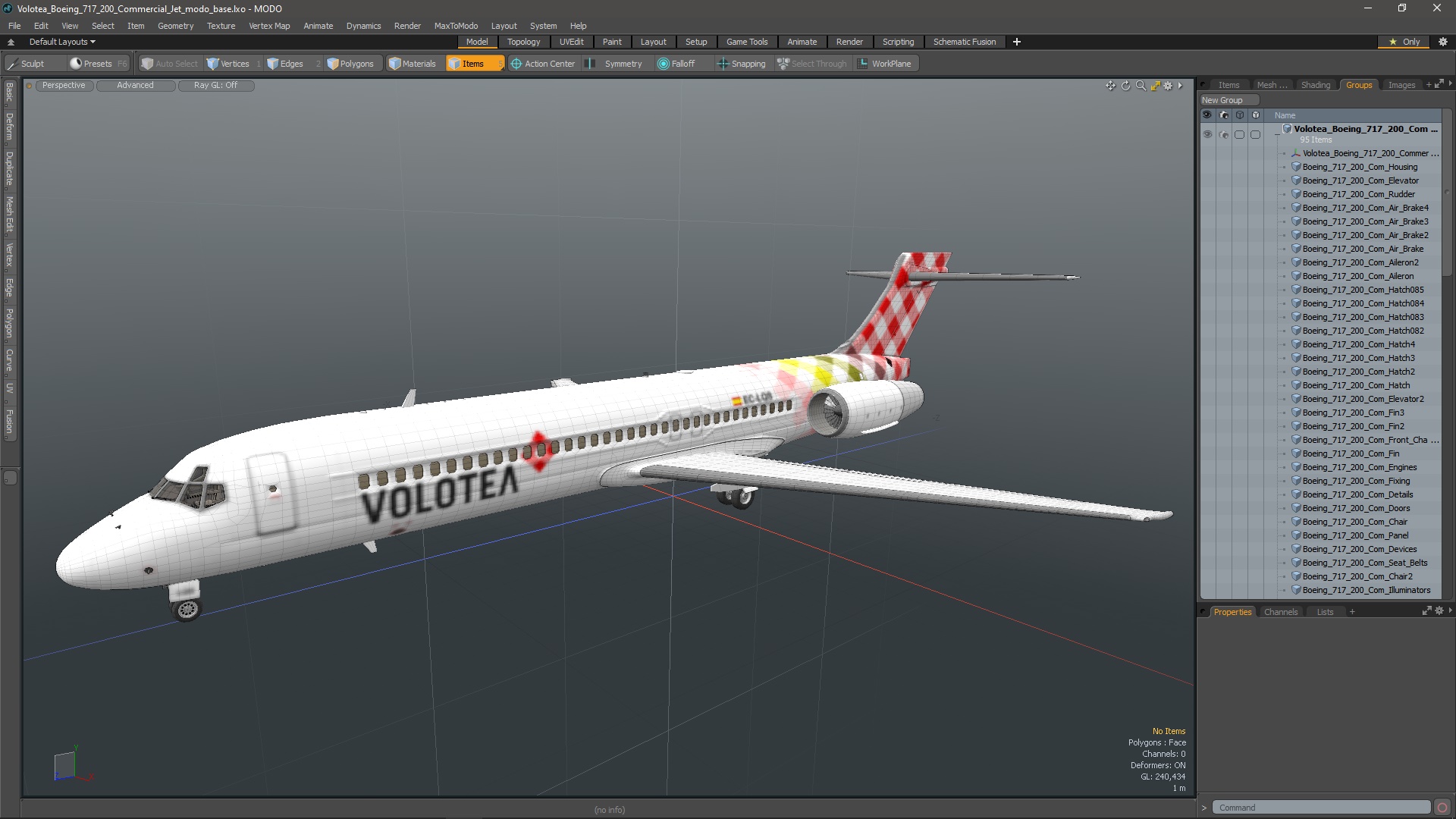Viewport: 1456px width, 819px height.
Task: Toggle visibility of Volotea_Boeing group
Action: tap(1207, 134)
